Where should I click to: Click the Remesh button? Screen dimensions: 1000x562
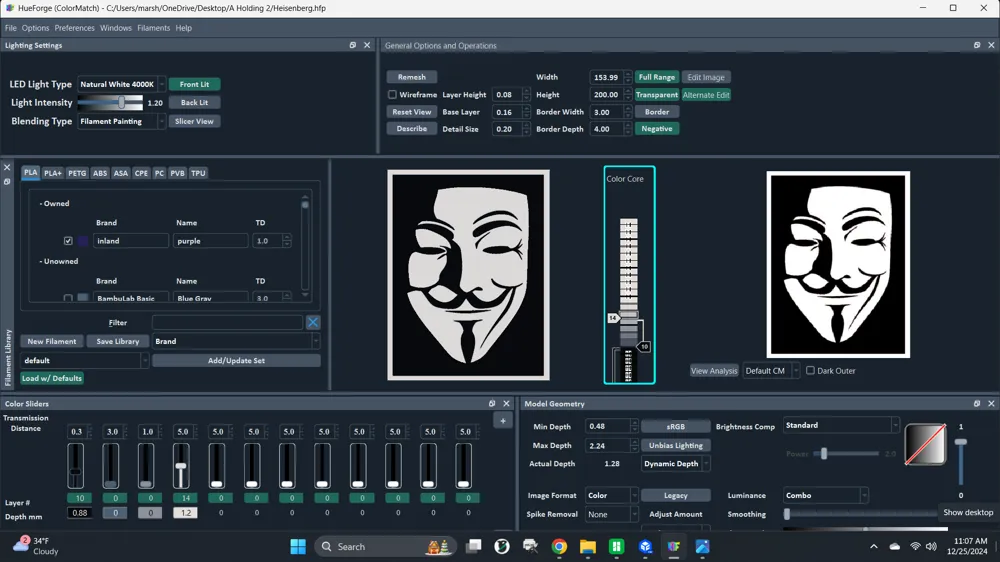[x=412, y=77]
